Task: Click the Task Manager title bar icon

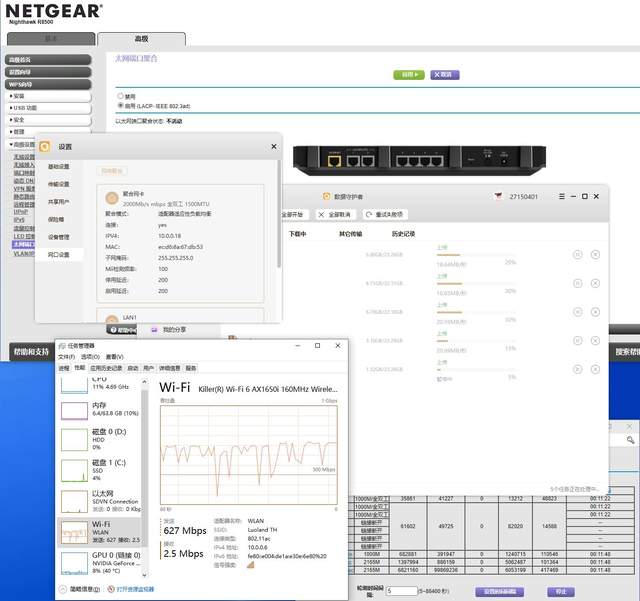Action: (x=62, y=346)
